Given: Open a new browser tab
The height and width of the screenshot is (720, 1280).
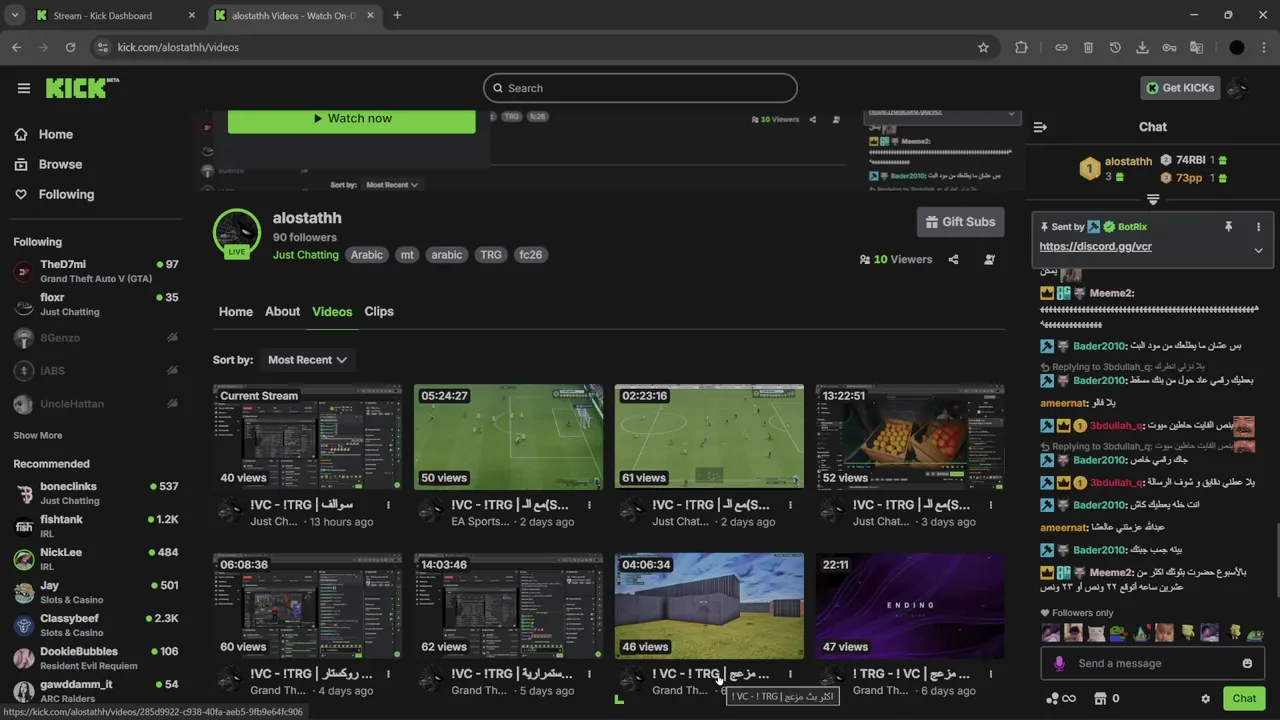Looking at the screenshot, I should [x=397, y=15].
